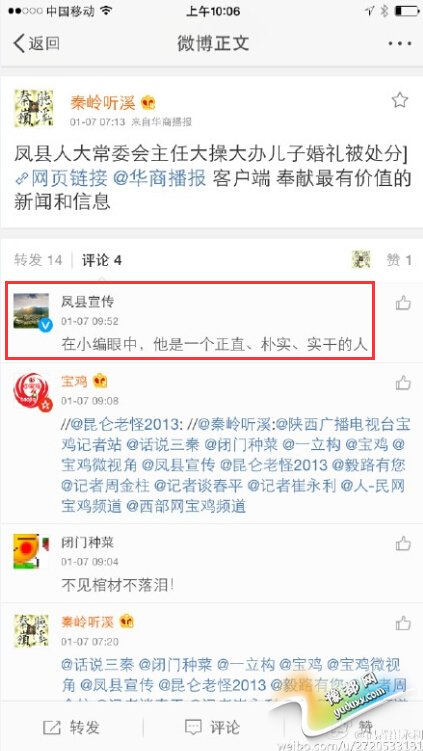Tap the 评论 comment button in bottom bar
Screen dimensions: 423x751
212,728
